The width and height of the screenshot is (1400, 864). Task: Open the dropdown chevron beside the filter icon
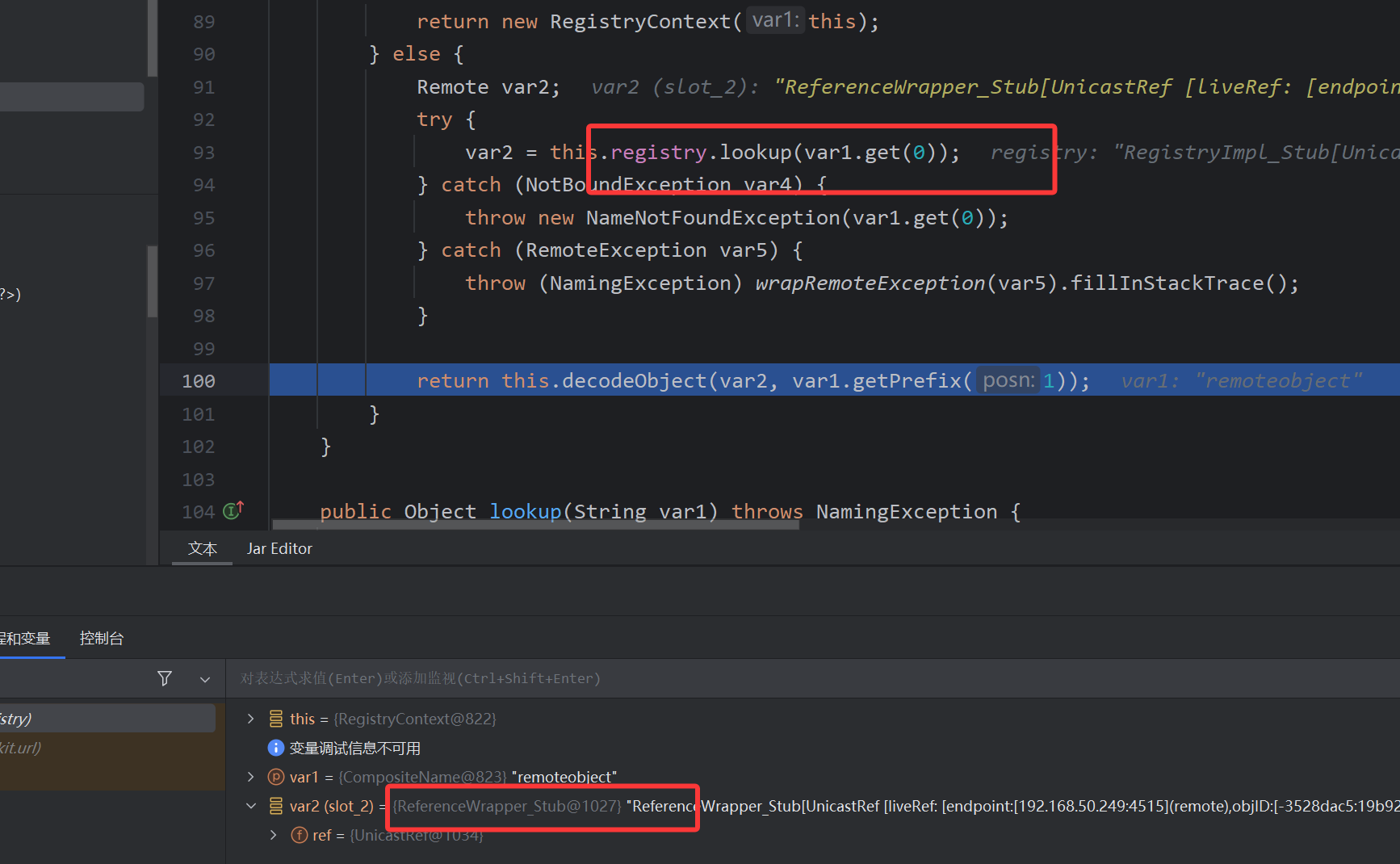pos(205,679)
